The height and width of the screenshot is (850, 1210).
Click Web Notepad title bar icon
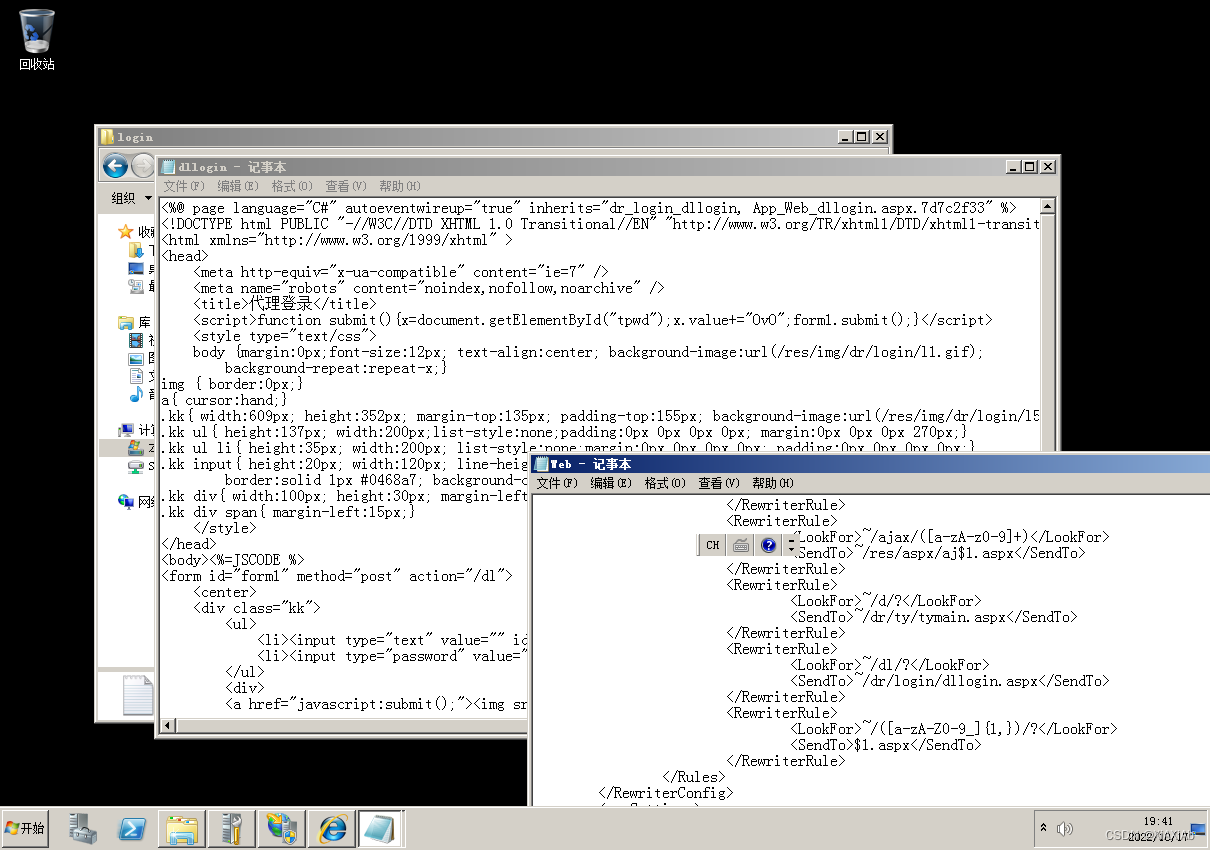click(542, 464)
